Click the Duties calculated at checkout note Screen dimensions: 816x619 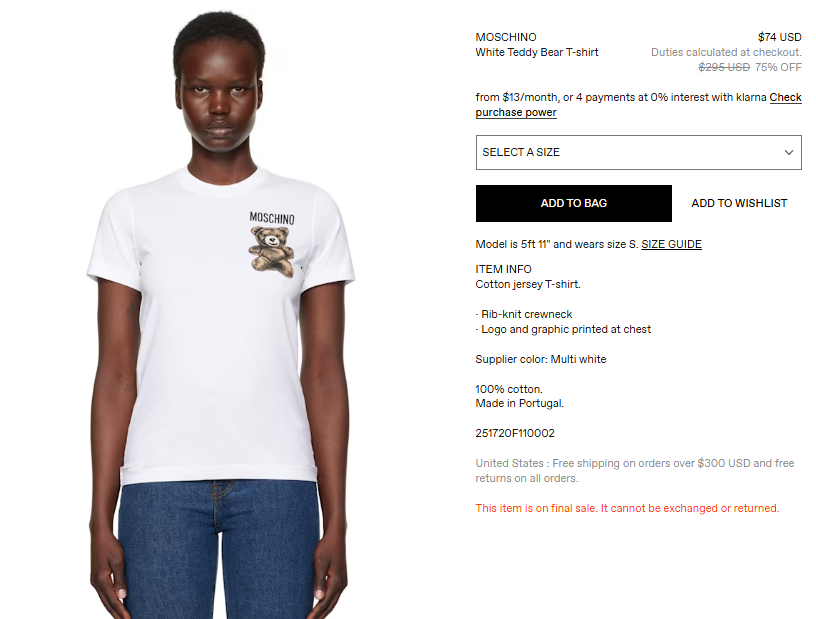pos(726,52)
